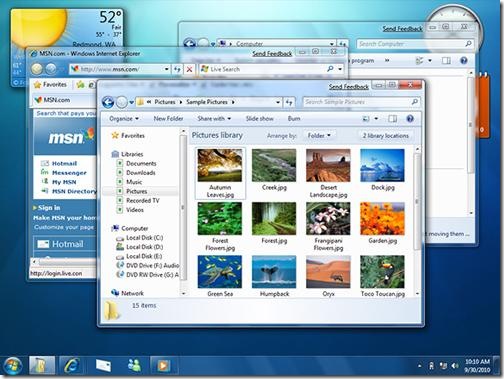The height and width of the screenshot is (379, 504).
Task: Open the Share with dropdown
Action: tap(214, 119)
